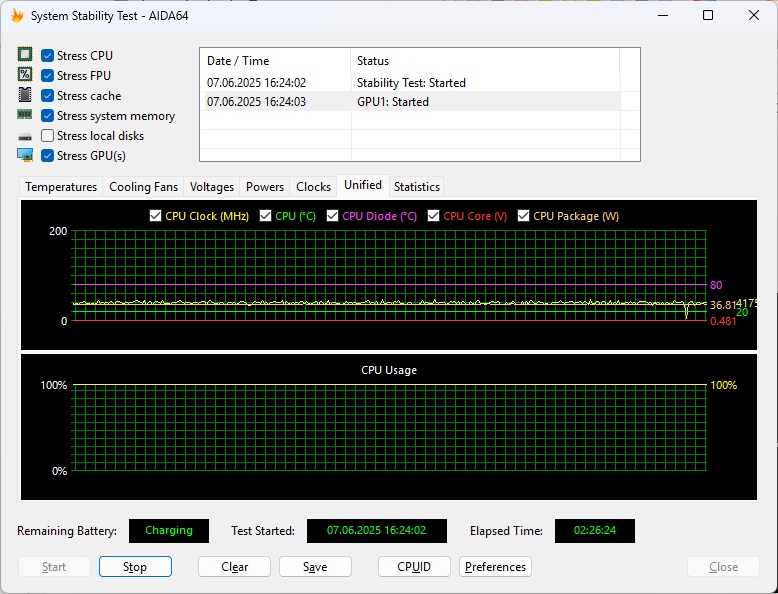The image size is (778, 594).
Task: Toggle the Stress system memory checkbox
Action: pyautogui.click(x=48, y=116)
